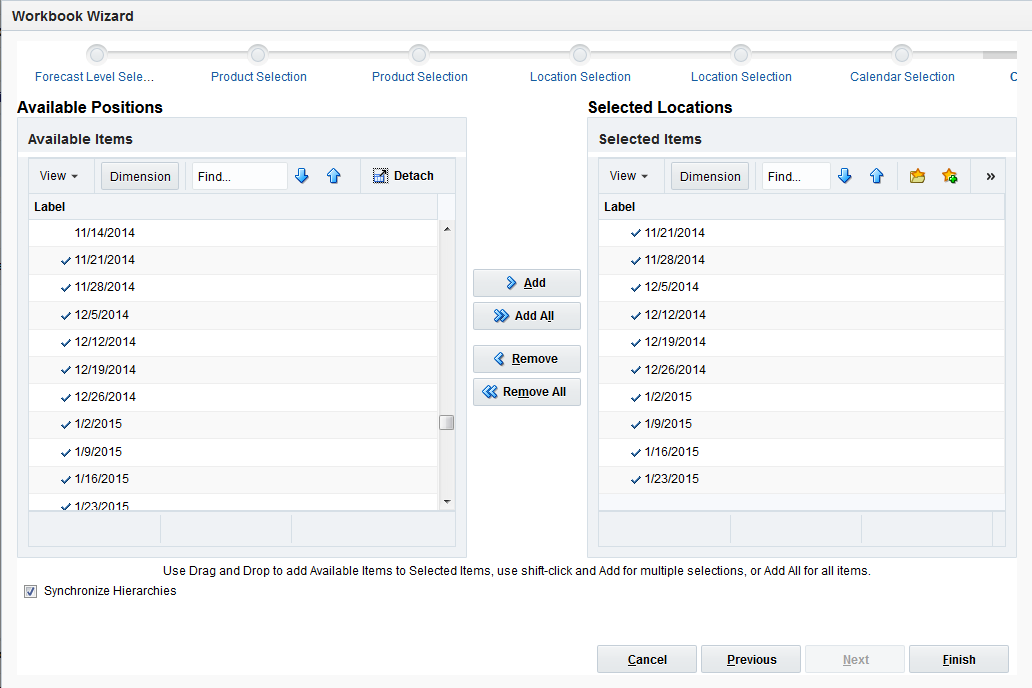This screenshot has width=1032, height=688.
Task: Click the train stop circle above Calendar Selection
Action: coord(902,54)
